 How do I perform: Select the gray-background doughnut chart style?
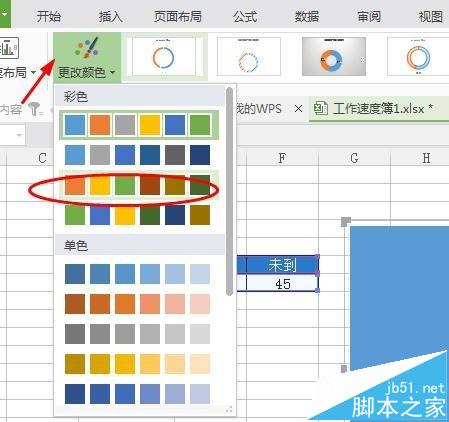(x=334, y=57)
